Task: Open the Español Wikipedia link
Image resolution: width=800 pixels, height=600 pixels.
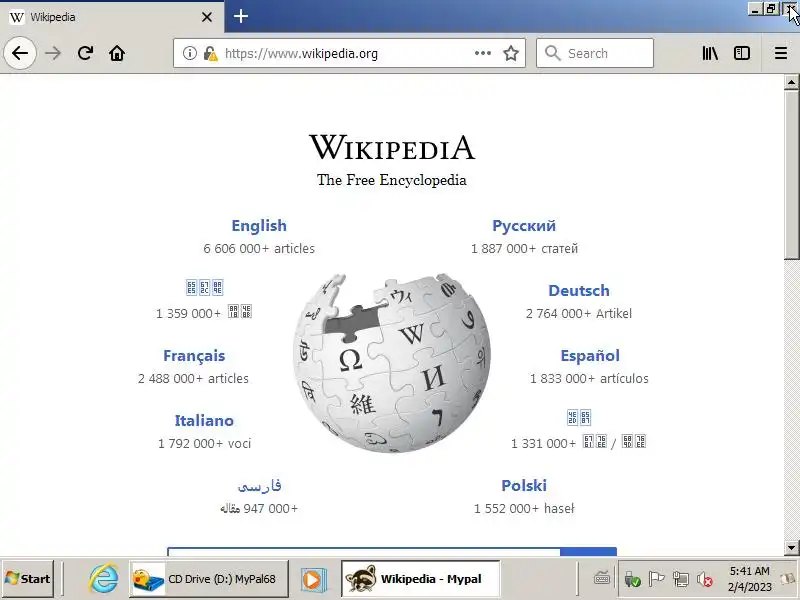Action: (x=590, y=356)
